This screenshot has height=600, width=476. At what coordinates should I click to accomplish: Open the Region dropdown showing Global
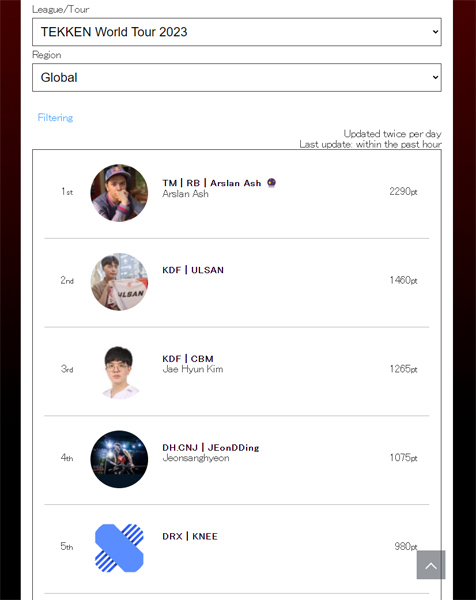tap(236, 77)
